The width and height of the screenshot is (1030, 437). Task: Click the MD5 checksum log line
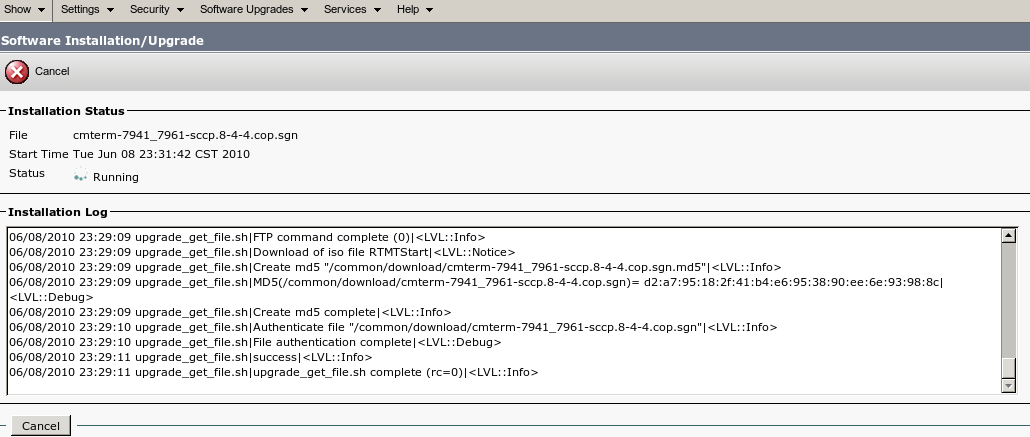tap(476, 283)
